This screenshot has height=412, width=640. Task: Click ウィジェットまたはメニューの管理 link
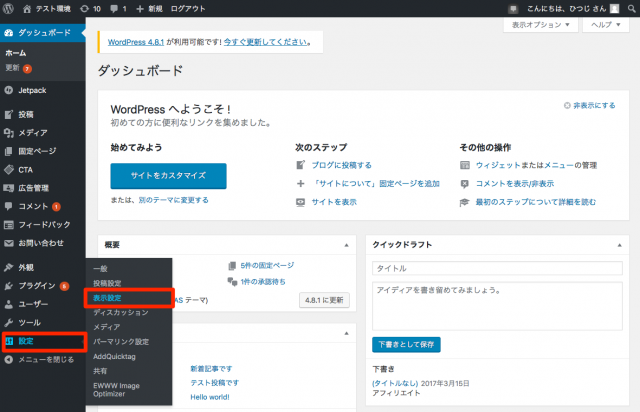(x=536, y=165)
